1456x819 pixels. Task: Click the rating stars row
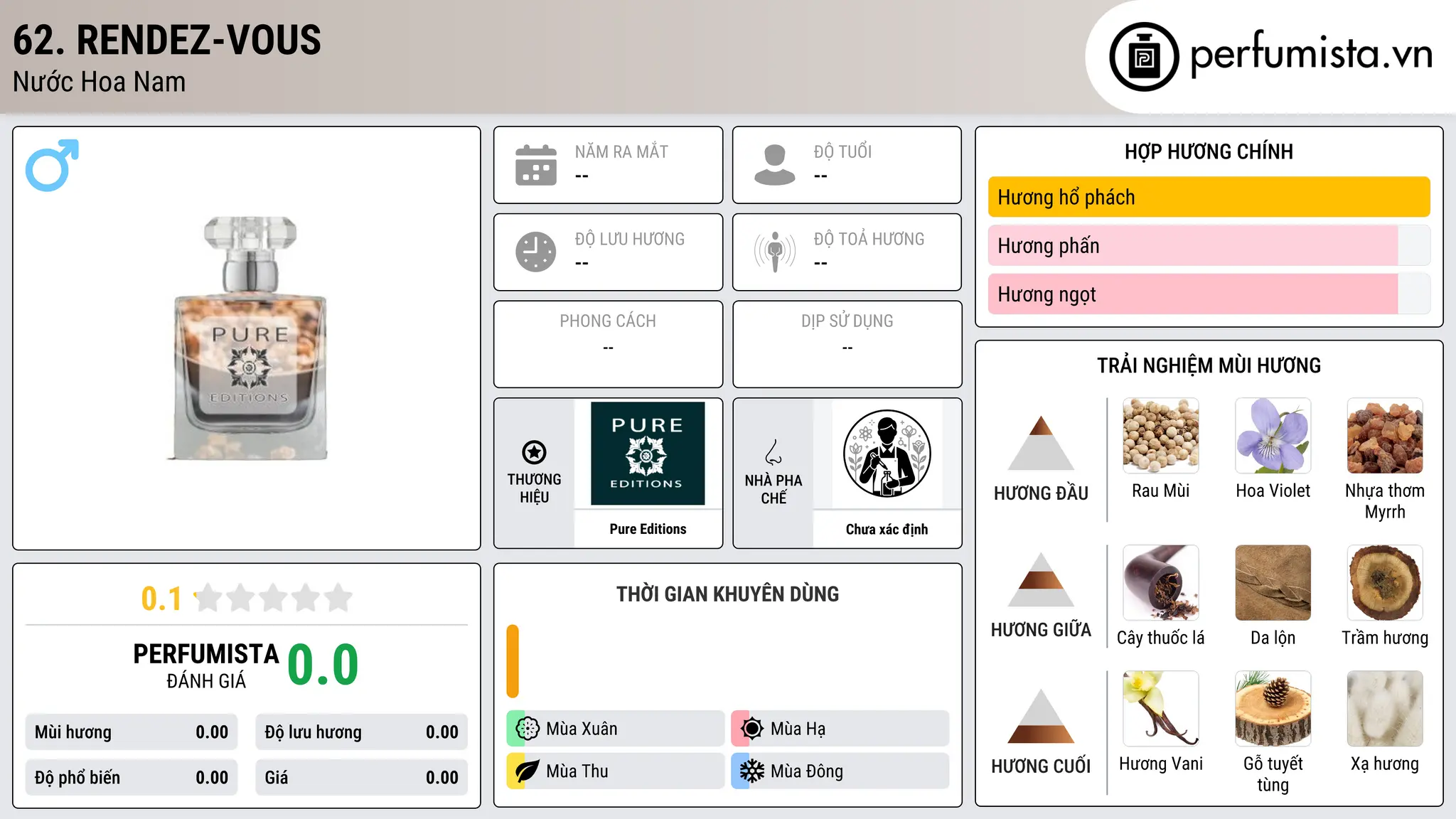click(x=274, y=598)
